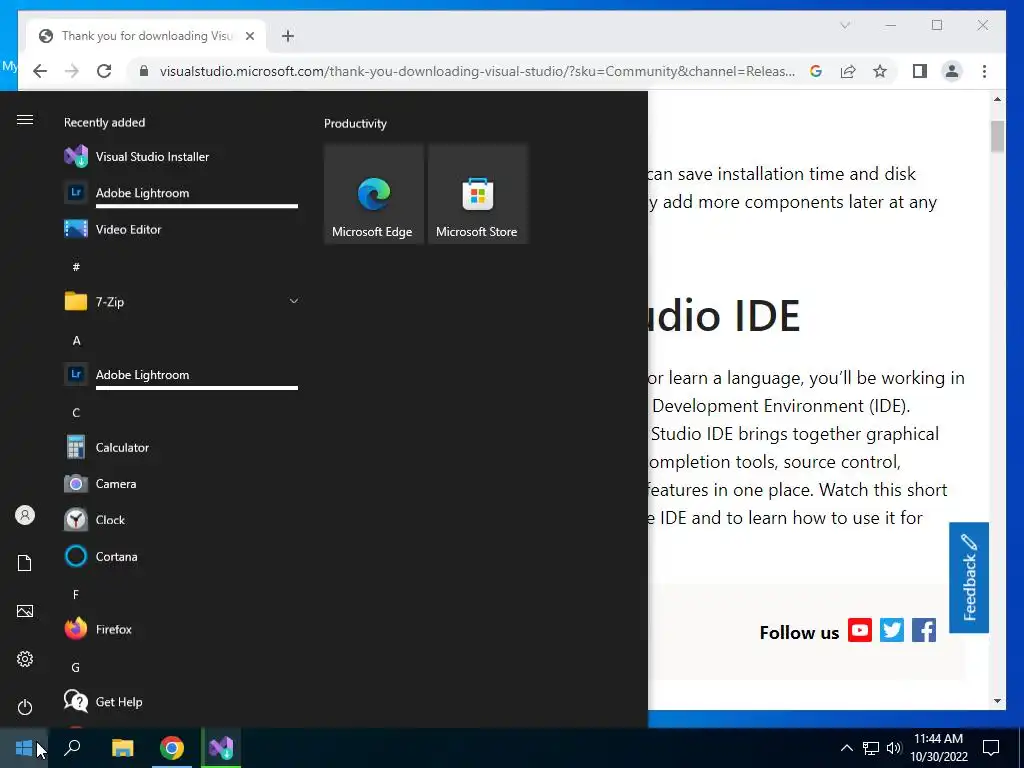
Task: Open Google icon in address bar
Action: 816,71
